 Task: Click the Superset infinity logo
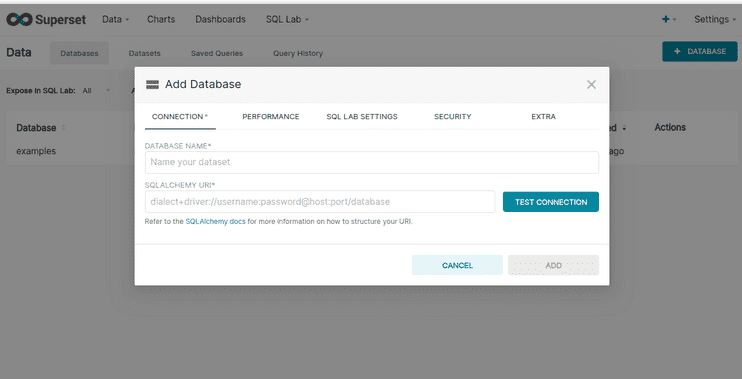pos(18,19)
